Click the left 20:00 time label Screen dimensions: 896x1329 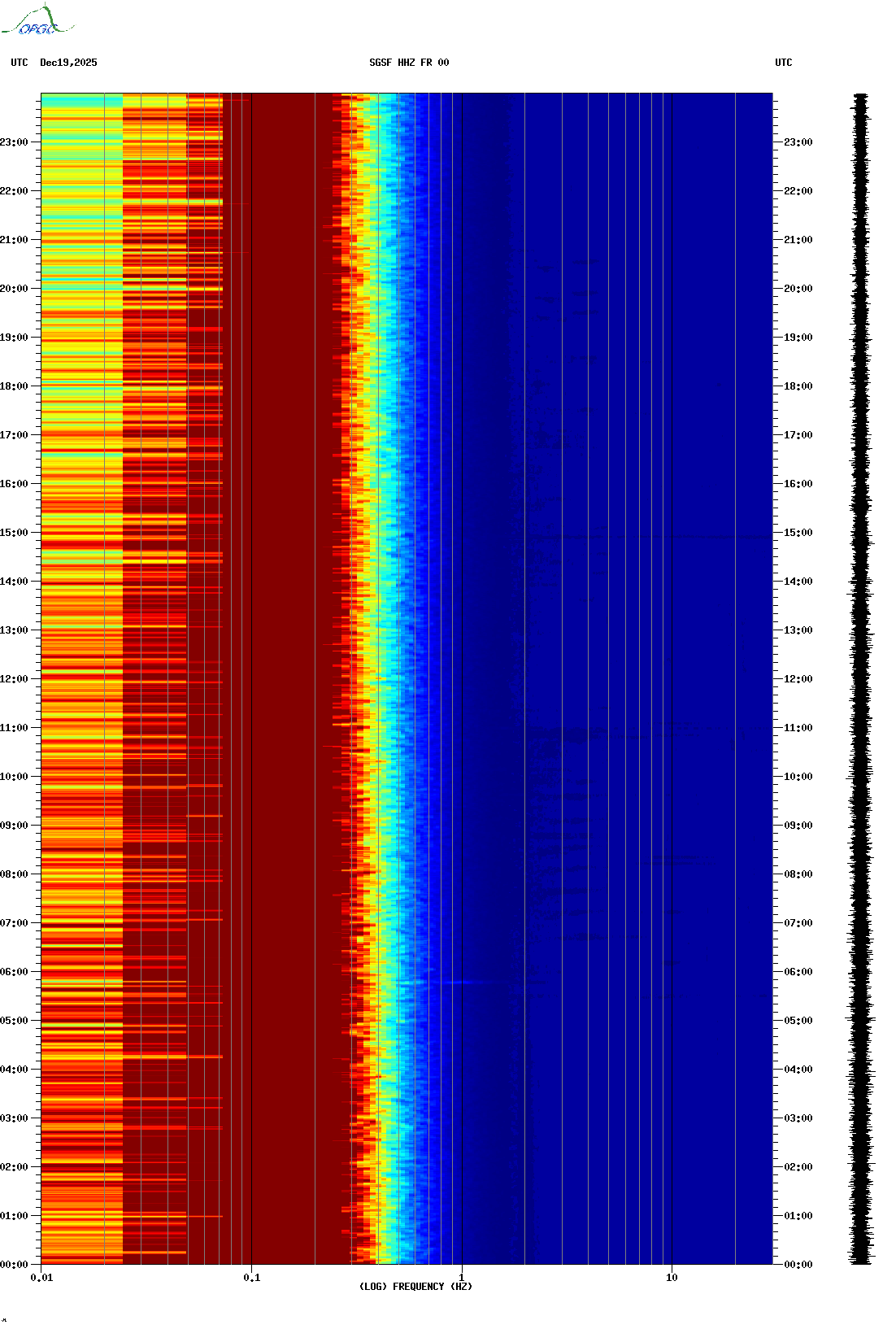14,289
